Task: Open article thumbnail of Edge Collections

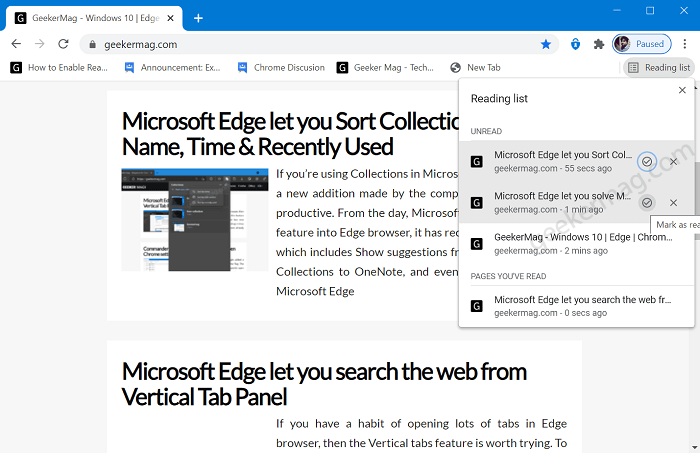Action: 195,220
